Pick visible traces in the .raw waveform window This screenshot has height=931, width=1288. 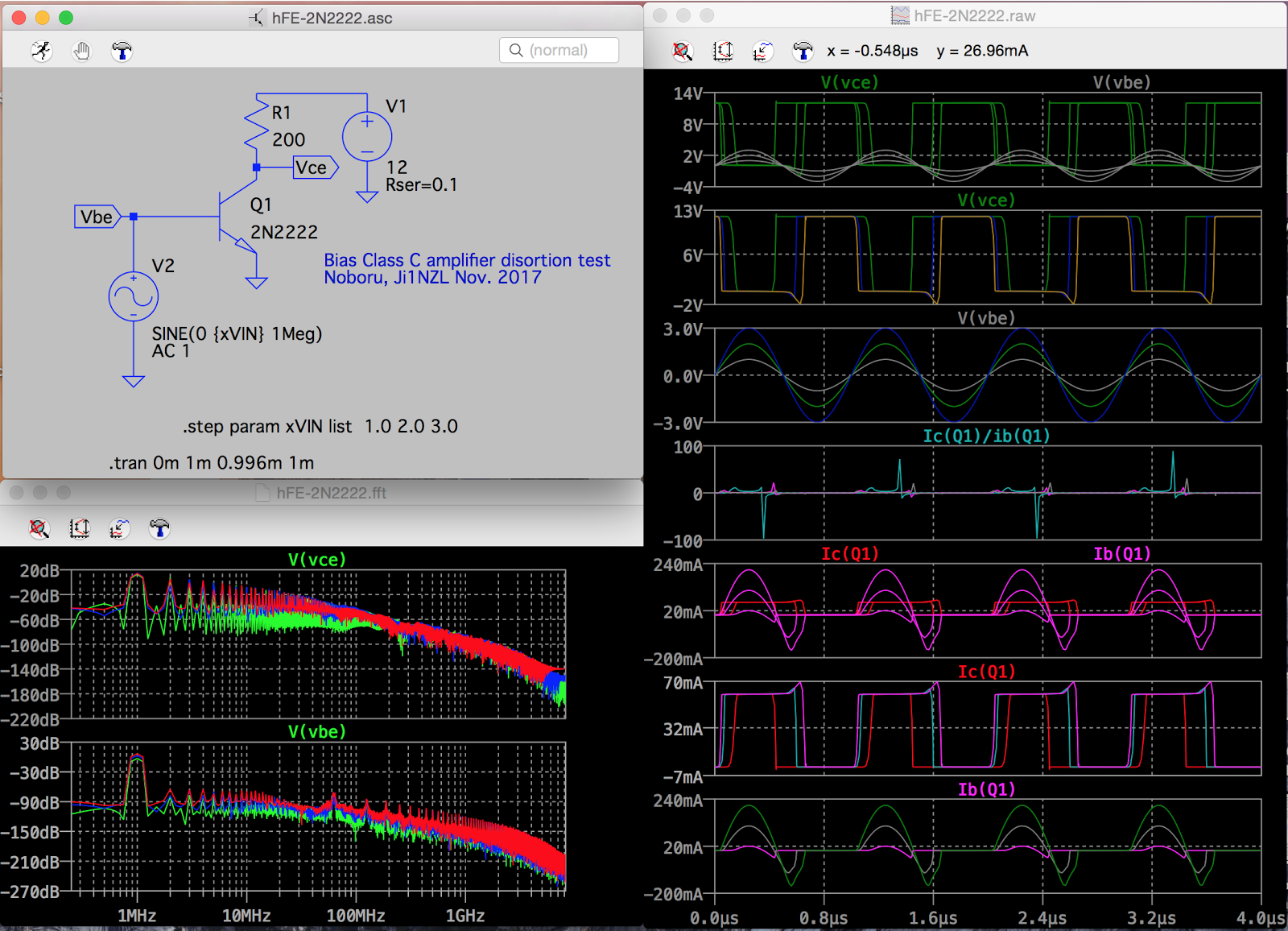762,52
